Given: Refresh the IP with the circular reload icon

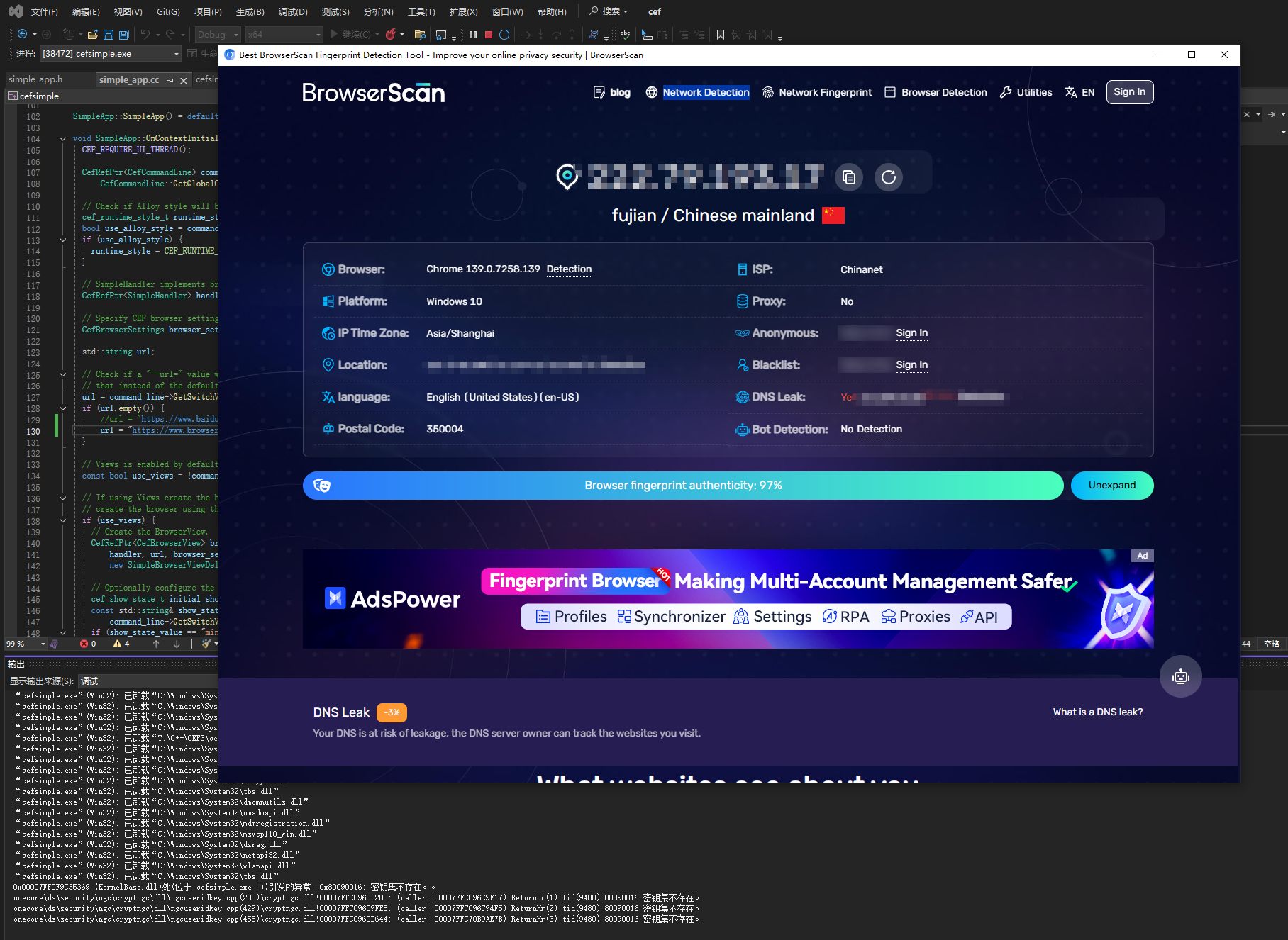Looking at the screenshot, I should 889,177.
